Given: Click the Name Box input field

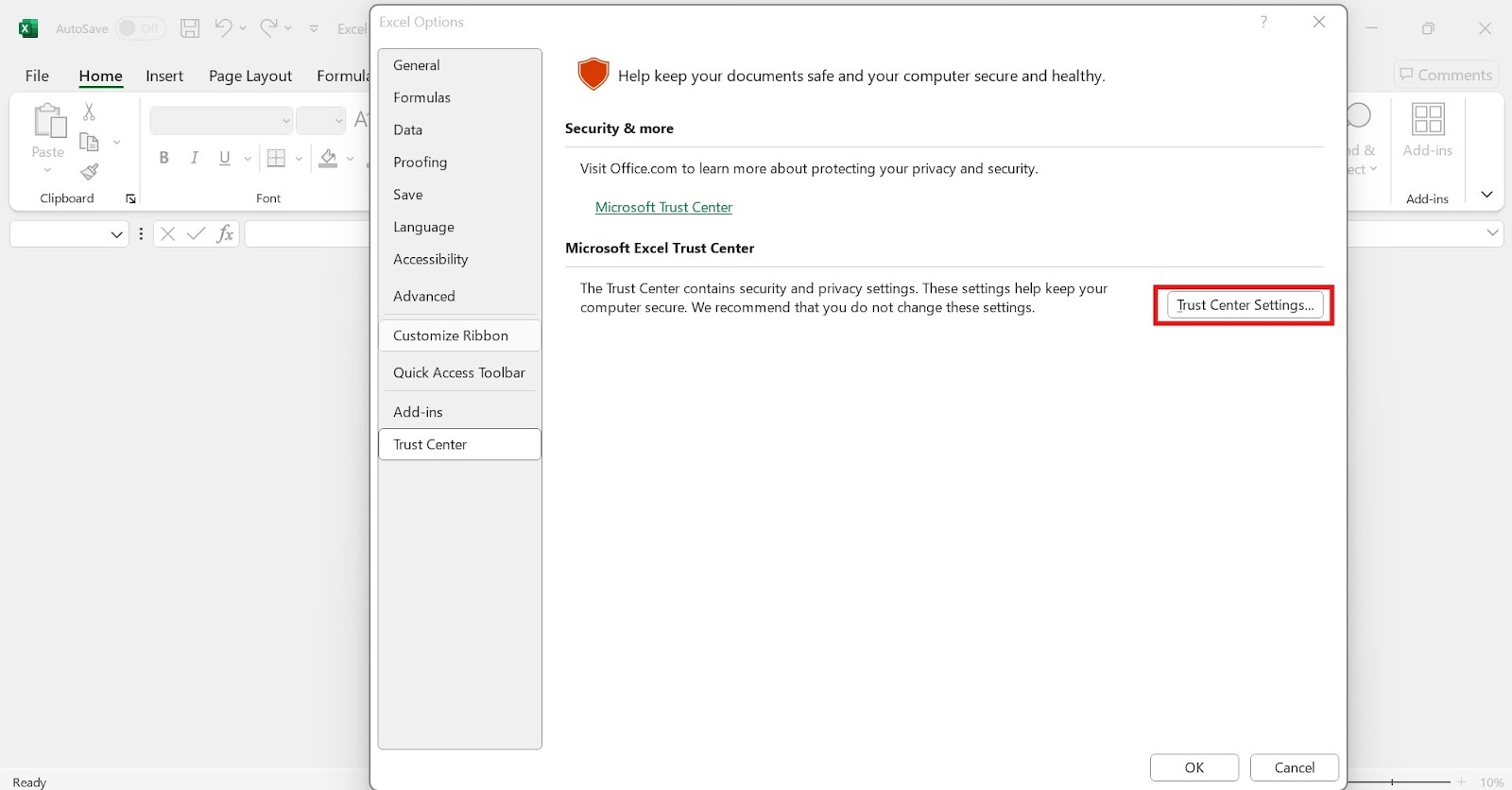Looking at the screenshot, I should [x=60, y=234].
